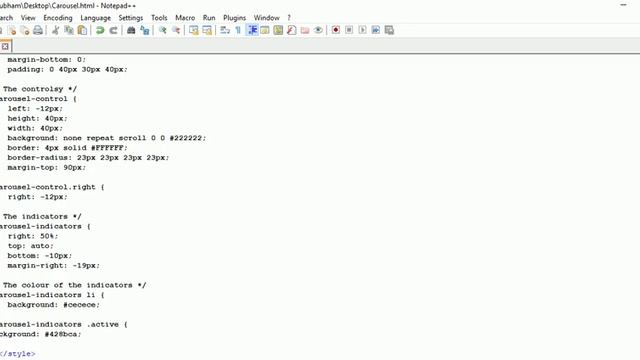Click the closing '</style>' tag
The image size is (640, 360).
click(18, 353)
